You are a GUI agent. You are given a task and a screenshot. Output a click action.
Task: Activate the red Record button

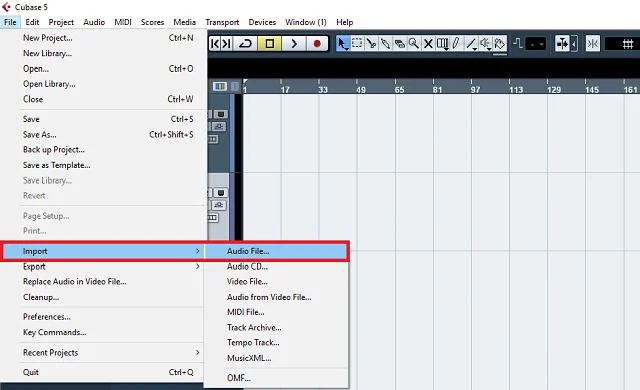317,44
